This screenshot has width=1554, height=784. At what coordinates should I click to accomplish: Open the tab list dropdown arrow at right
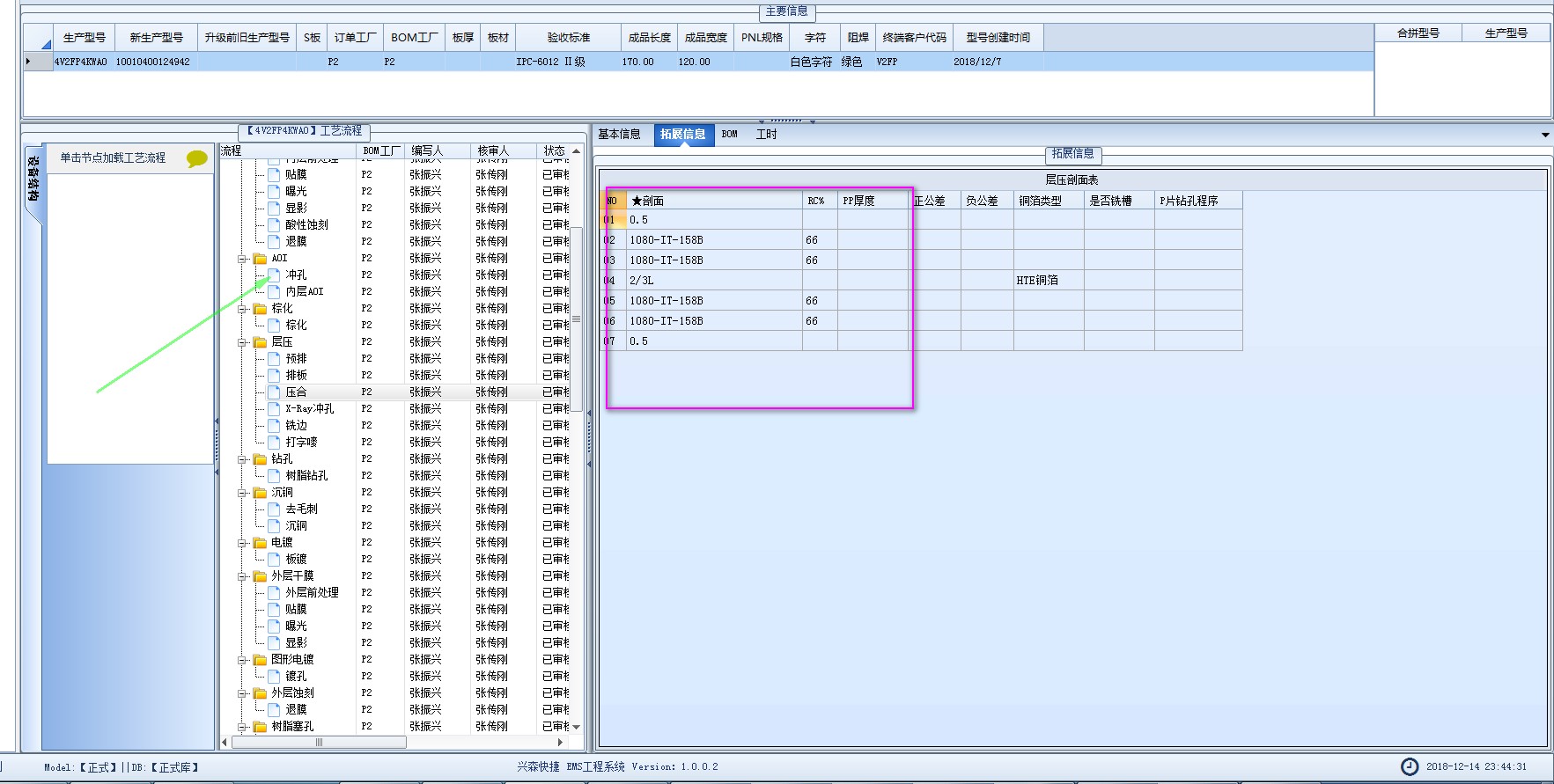click(x=1545, y=135)
